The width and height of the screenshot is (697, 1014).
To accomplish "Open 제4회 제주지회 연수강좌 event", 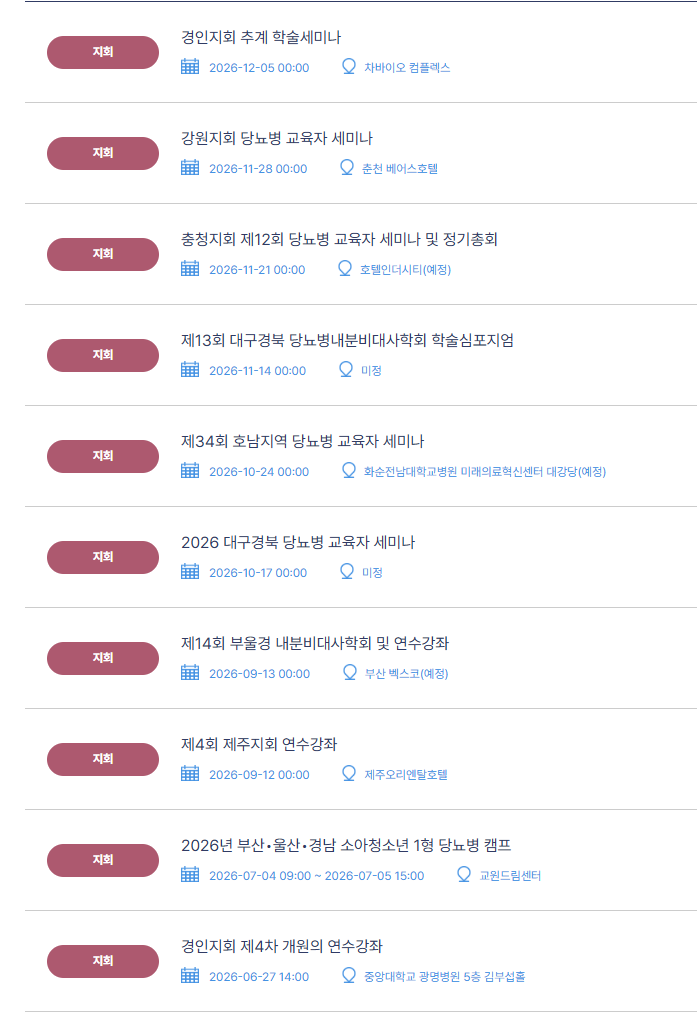I will point(259,745).
